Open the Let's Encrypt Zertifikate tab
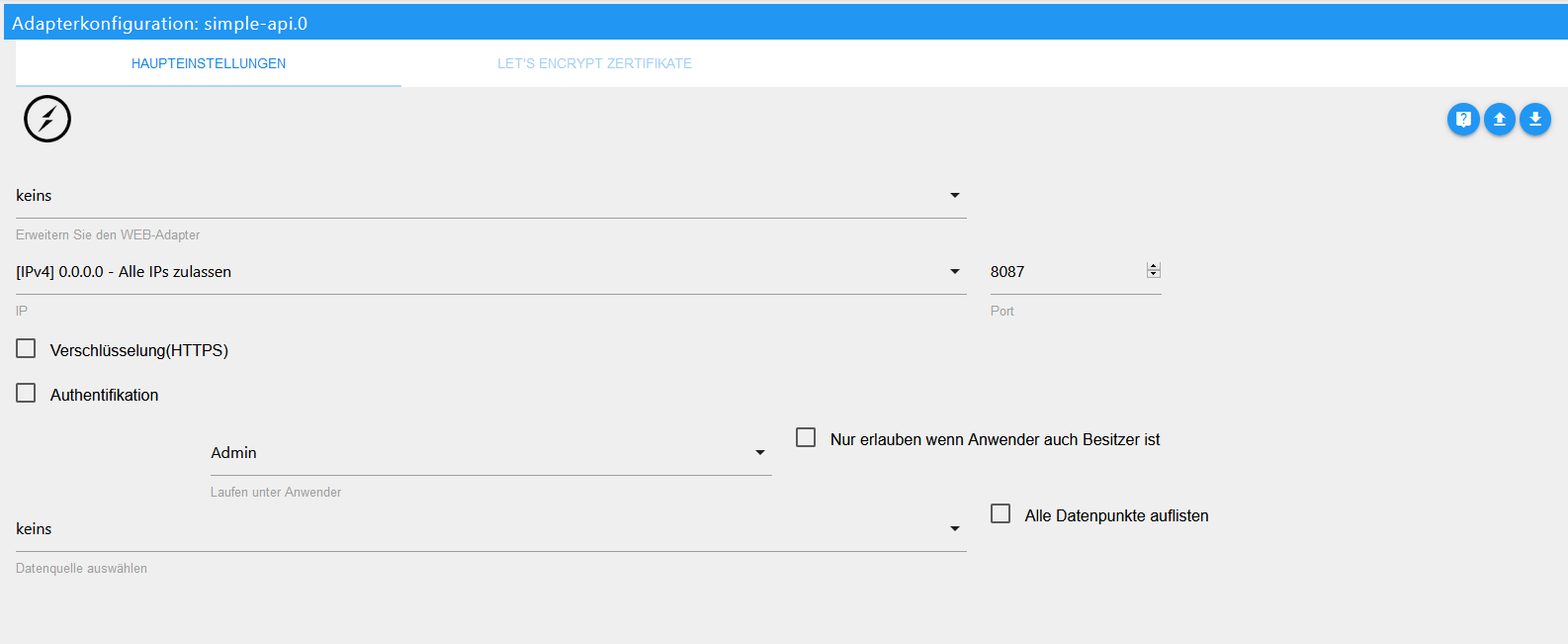Viewport: 1568px width, 644px height. 594,63
